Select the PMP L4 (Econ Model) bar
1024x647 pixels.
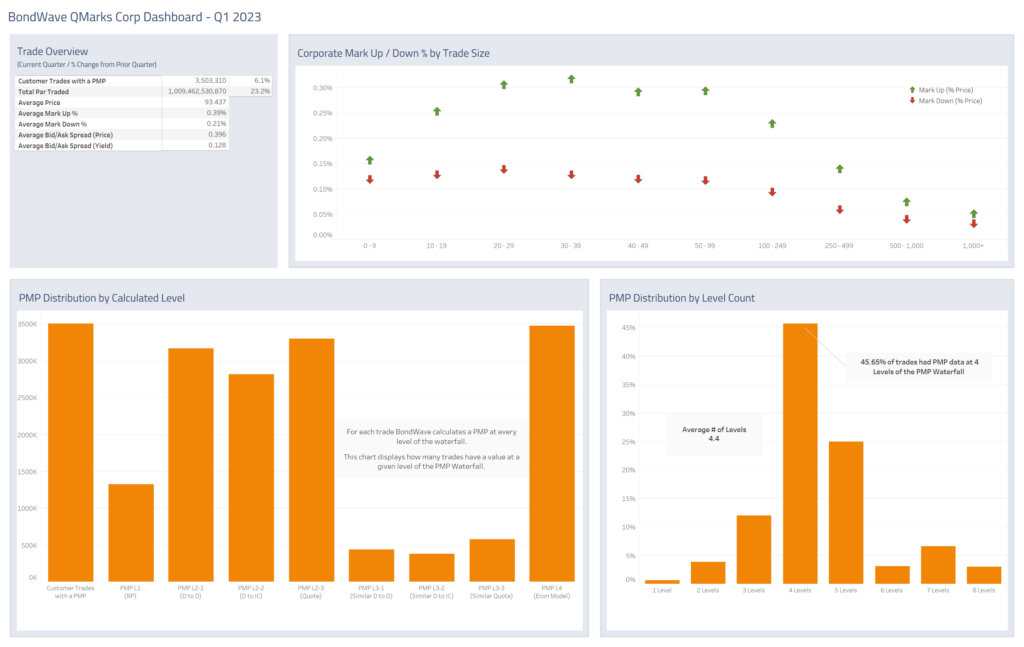tap(553, 450)
